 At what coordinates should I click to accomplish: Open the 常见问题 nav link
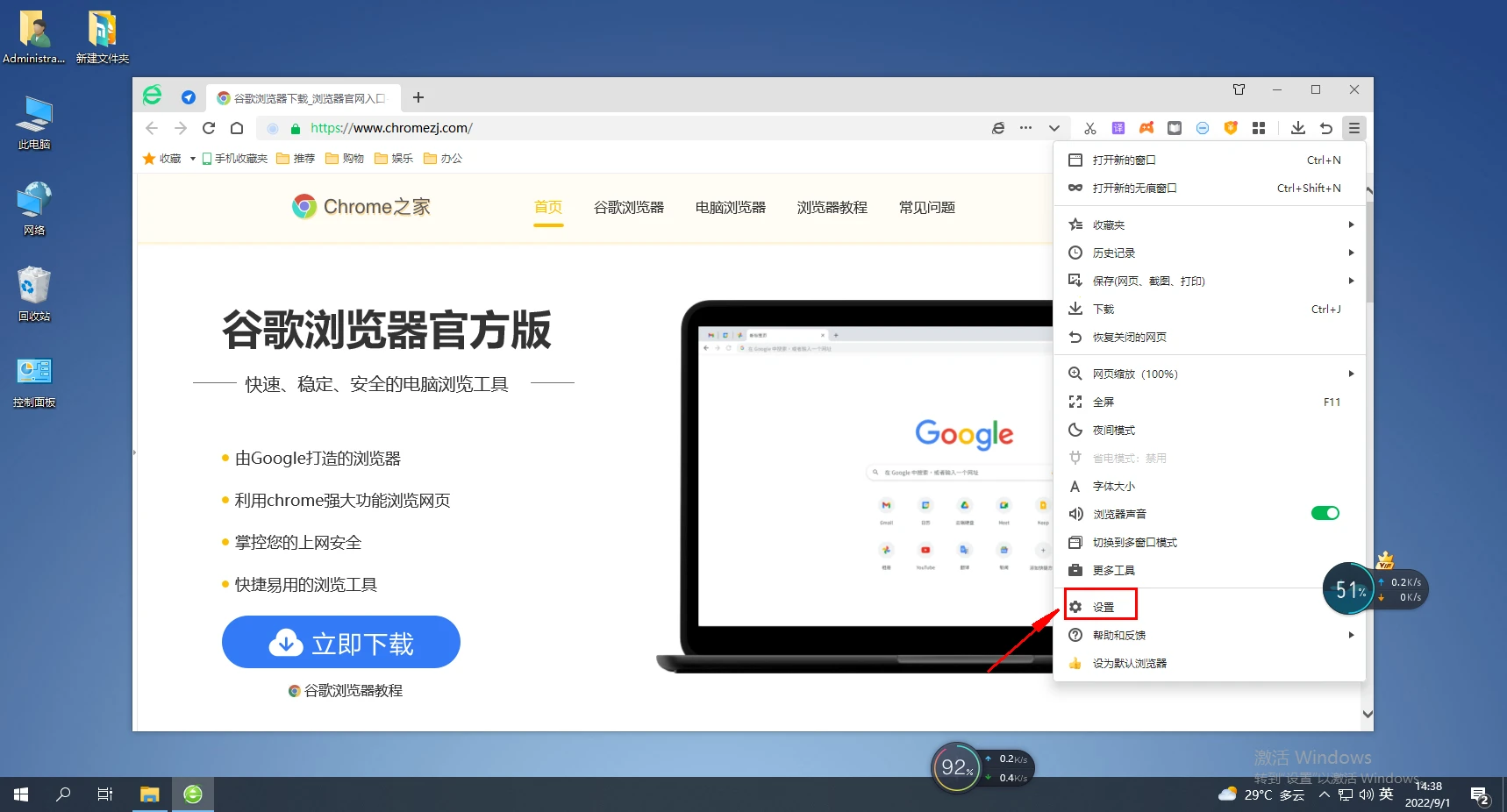pyautogui.click(x=927, y=208)
